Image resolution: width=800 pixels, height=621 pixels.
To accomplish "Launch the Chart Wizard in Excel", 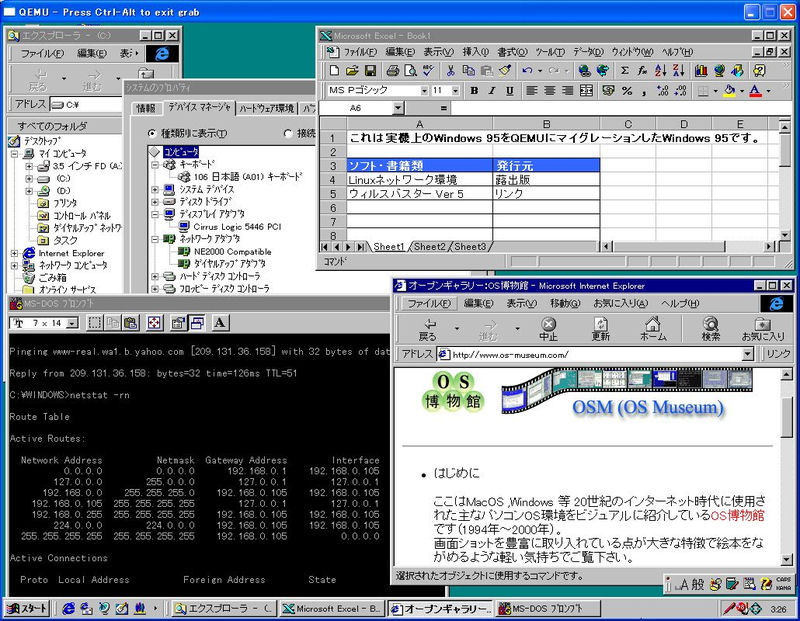I will (701, 71).
